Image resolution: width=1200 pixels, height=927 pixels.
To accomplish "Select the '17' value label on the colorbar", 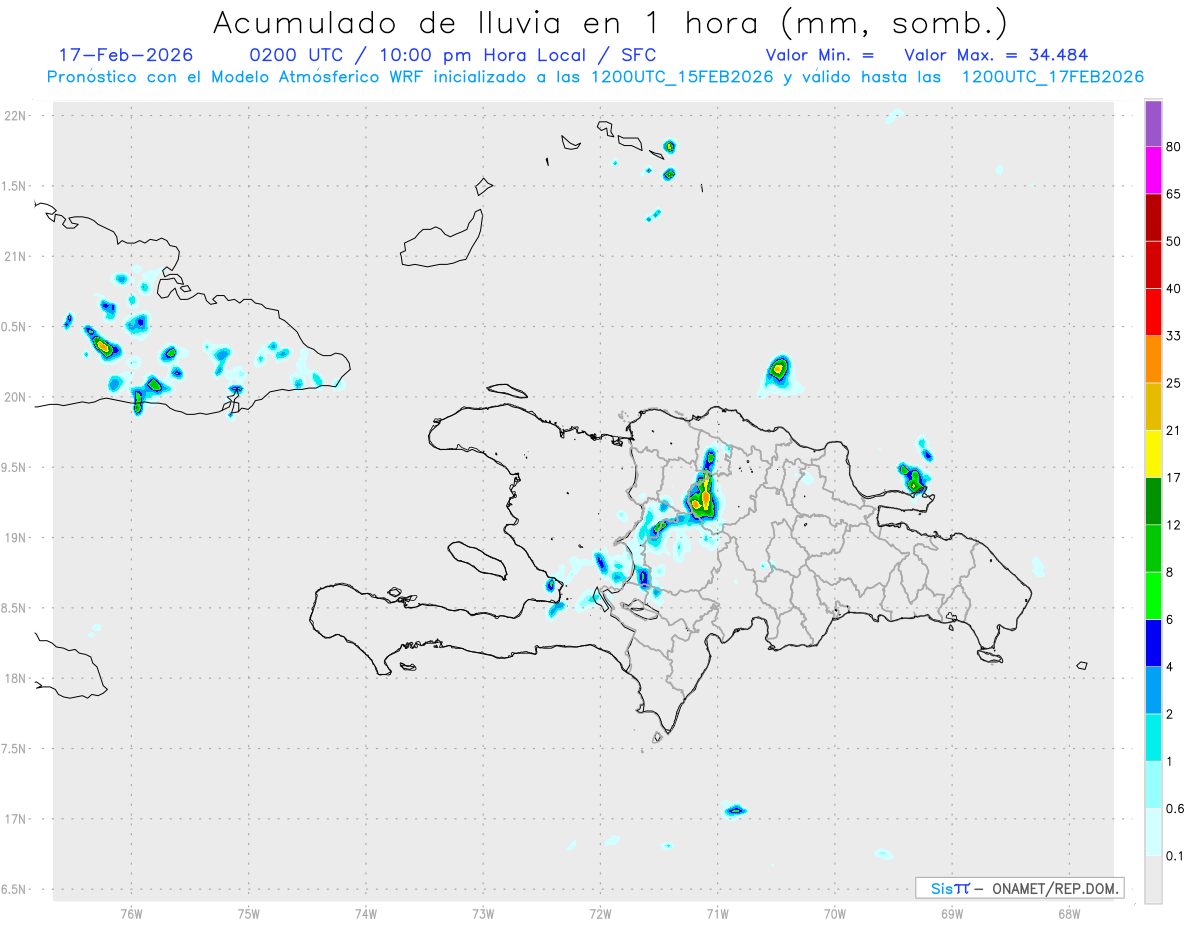I will pos(1174,478).
